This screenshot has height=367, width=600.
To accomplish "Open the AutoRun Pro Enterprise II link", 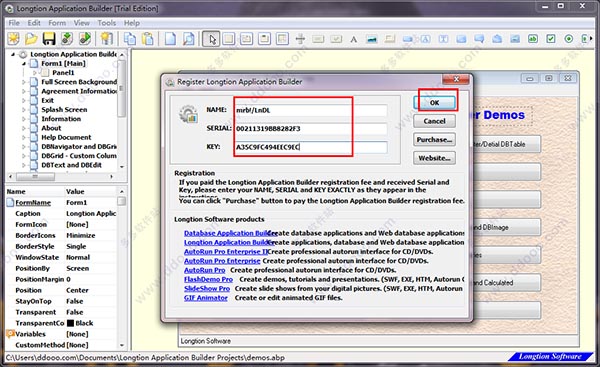I will click(226, 251).
